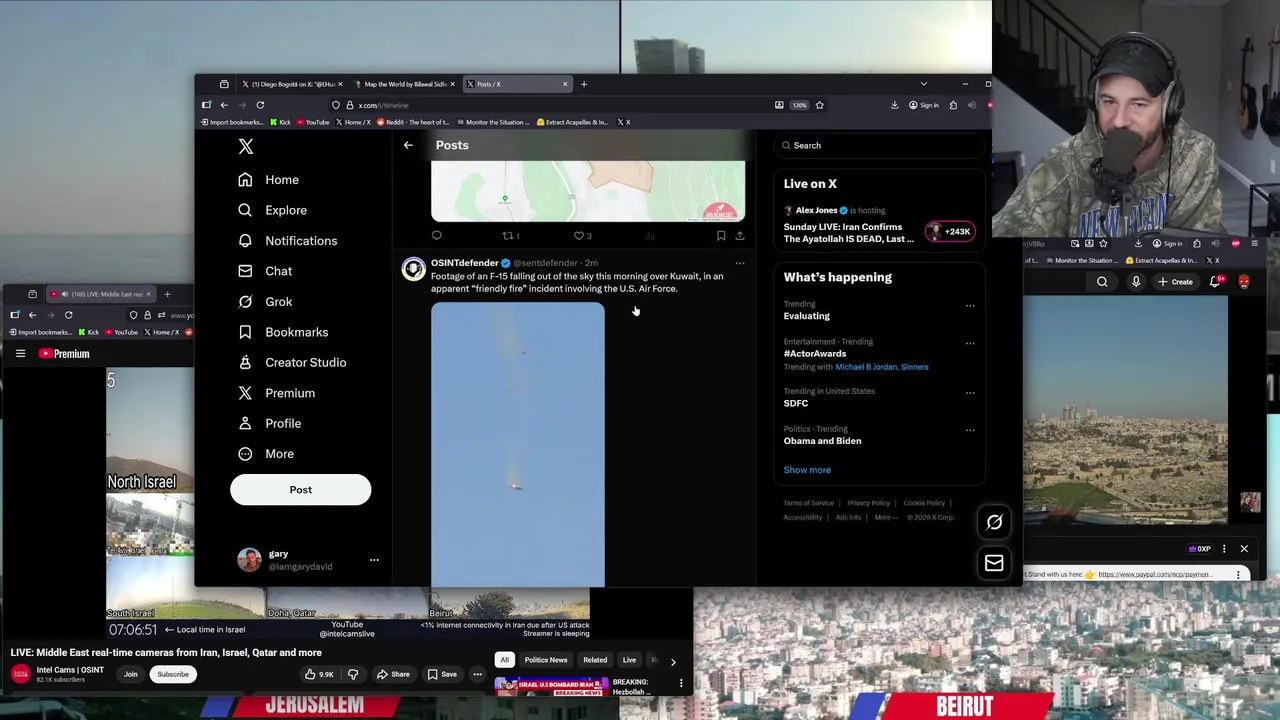Open Notifications in X sidebar

[x=287, y=241]
